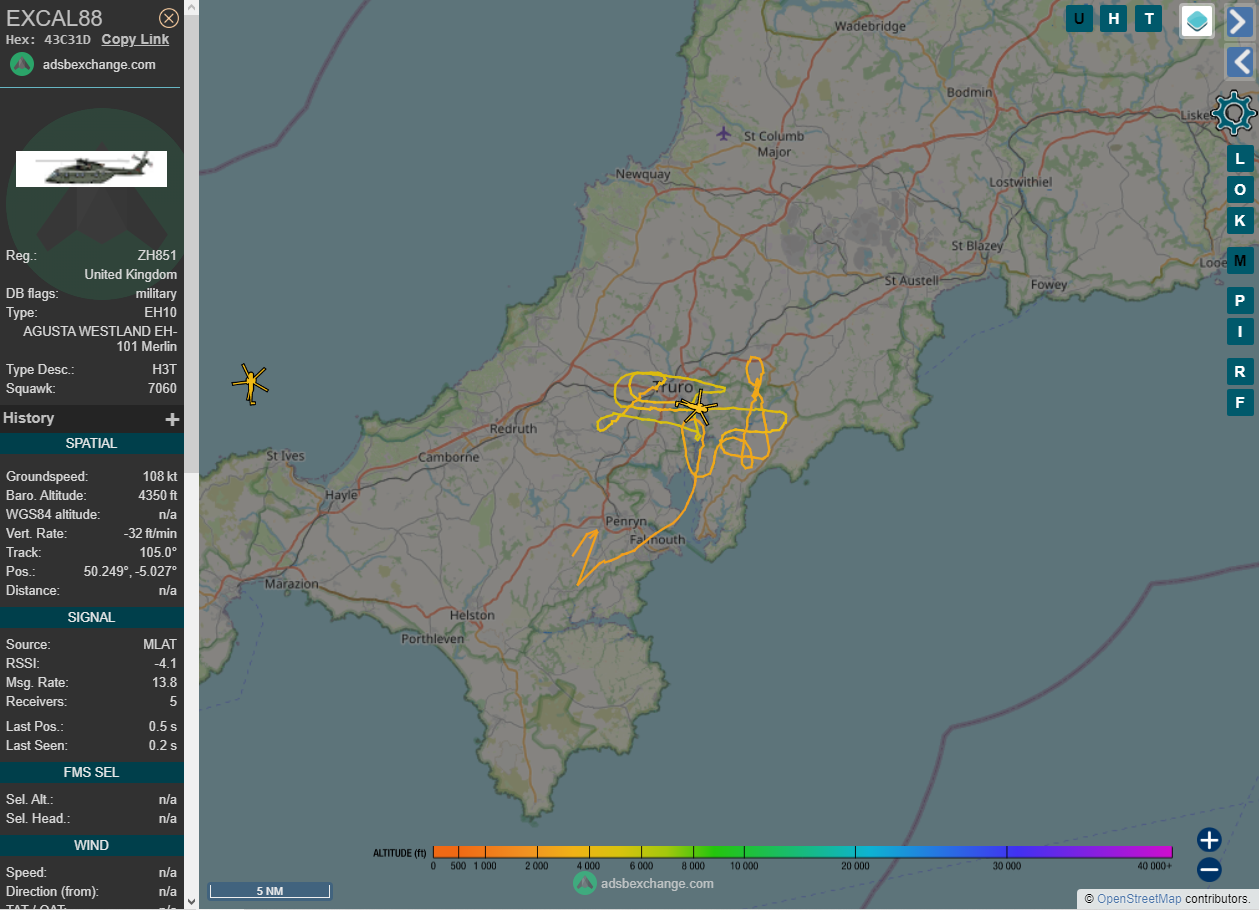Click the hex code 43C31D
The height and width of the screenshot is (910, 1259).
click(x=67, y=39)
